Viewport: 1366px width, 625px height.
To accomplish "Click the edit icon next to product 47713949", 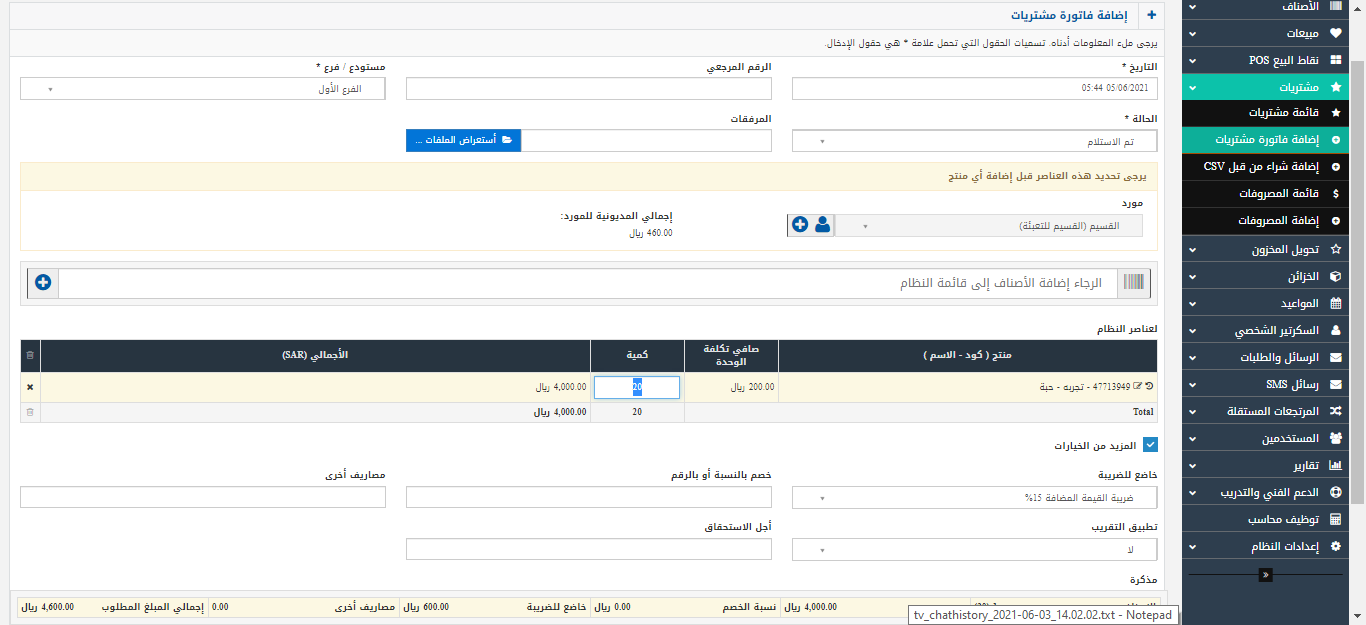I will [1137, 387].
